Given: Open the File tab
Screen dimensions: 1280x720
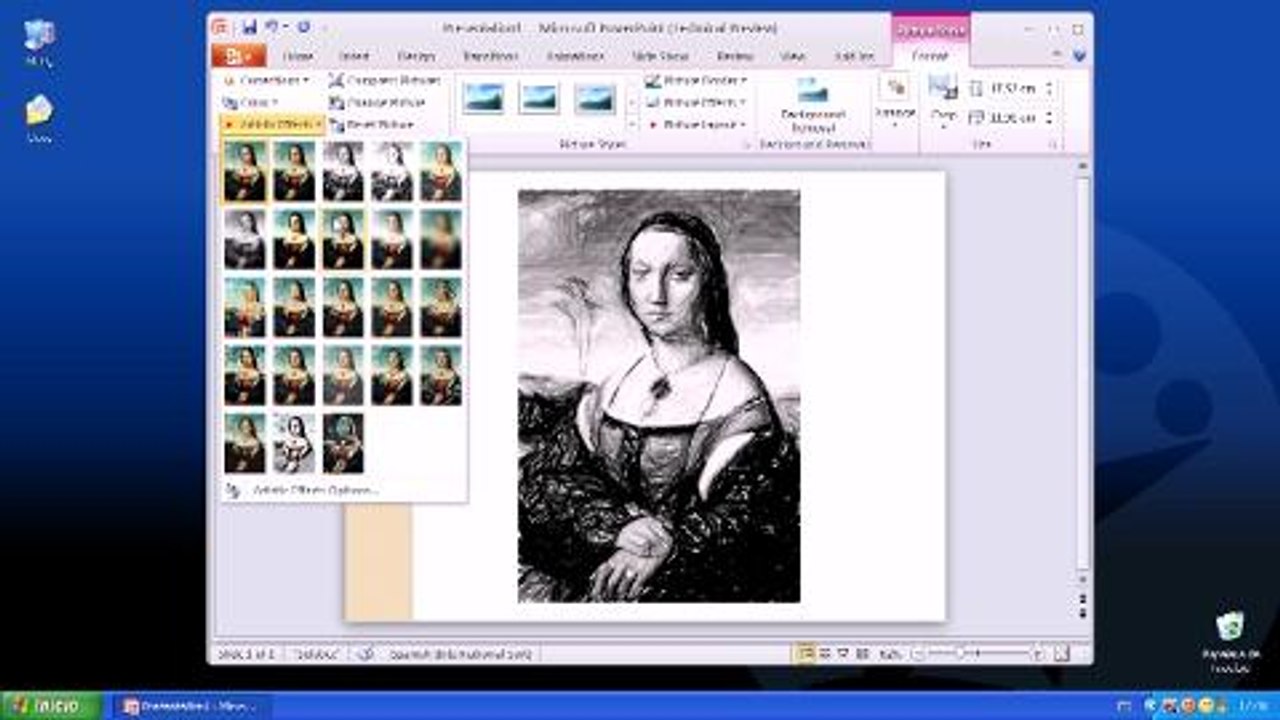Looking at the screenshot, I should [238, 56].
